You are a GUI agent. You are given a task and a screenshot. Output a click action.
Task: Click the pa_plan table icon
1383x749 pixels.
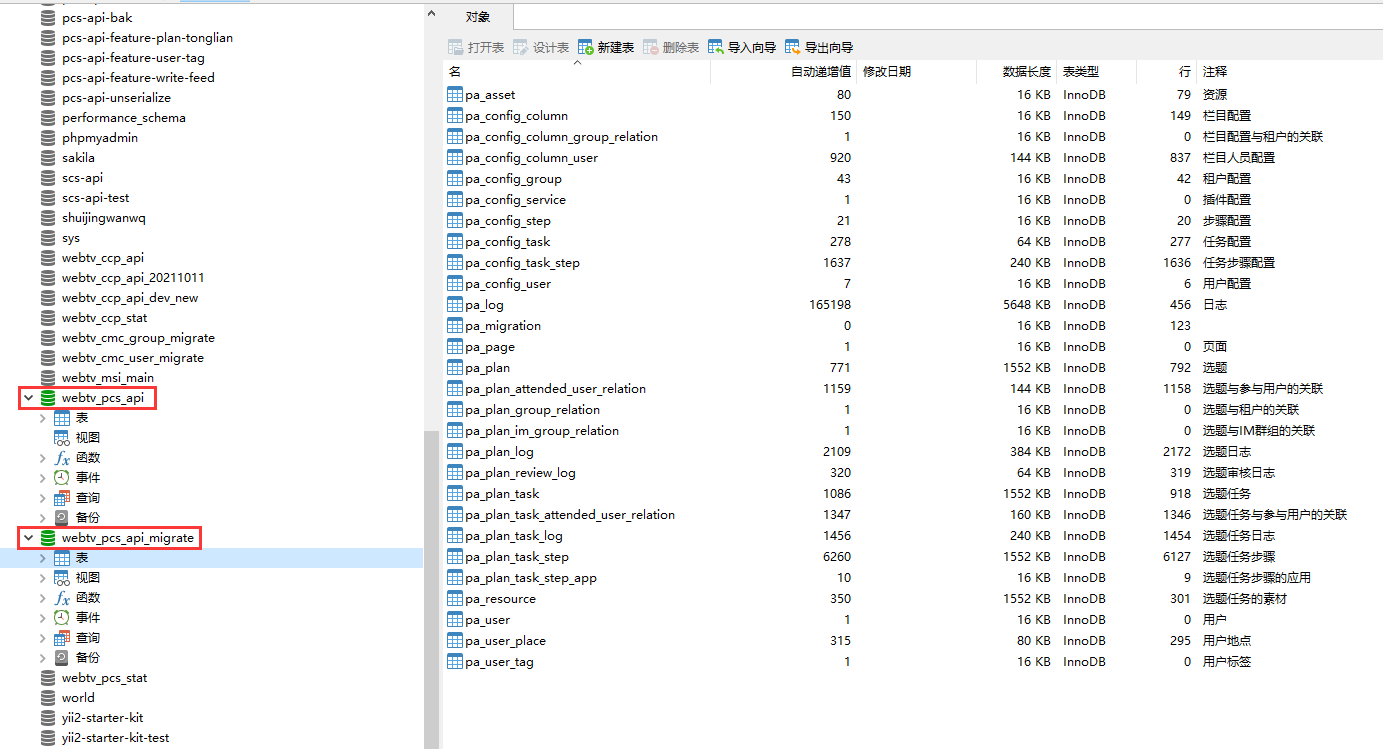(x=455, y=368)
